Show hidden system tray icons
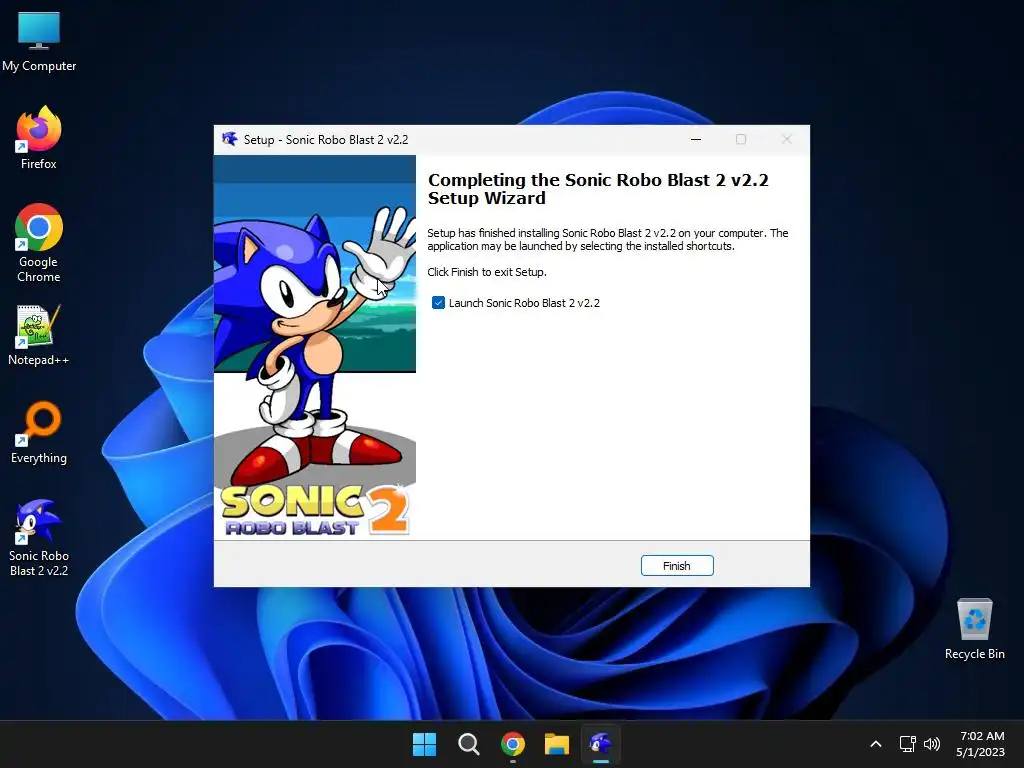The height and width of the screenshot is (768, 1024). click(876, 744)
